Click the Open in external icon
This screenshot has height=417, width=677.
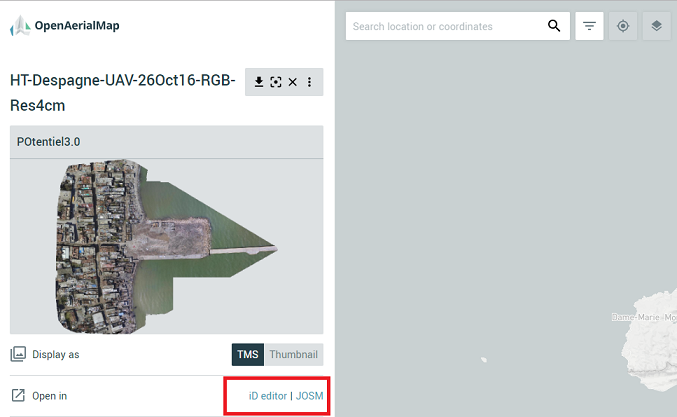click(18, 395)
